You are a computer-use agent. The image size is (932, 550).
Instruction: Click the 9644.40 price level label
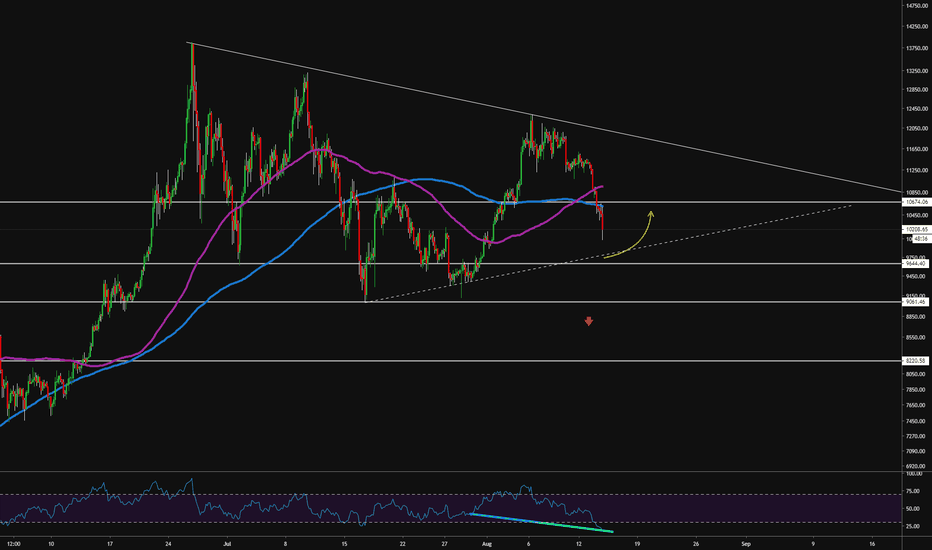tap(915, 263)
